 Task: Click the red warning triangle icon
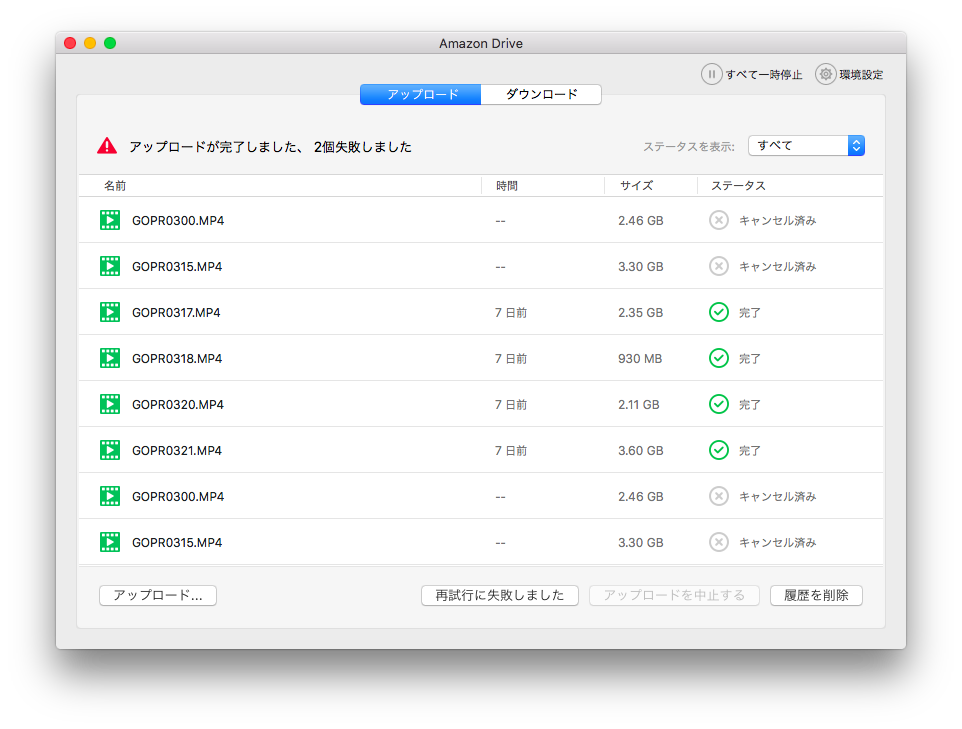[x=107, y=146]
